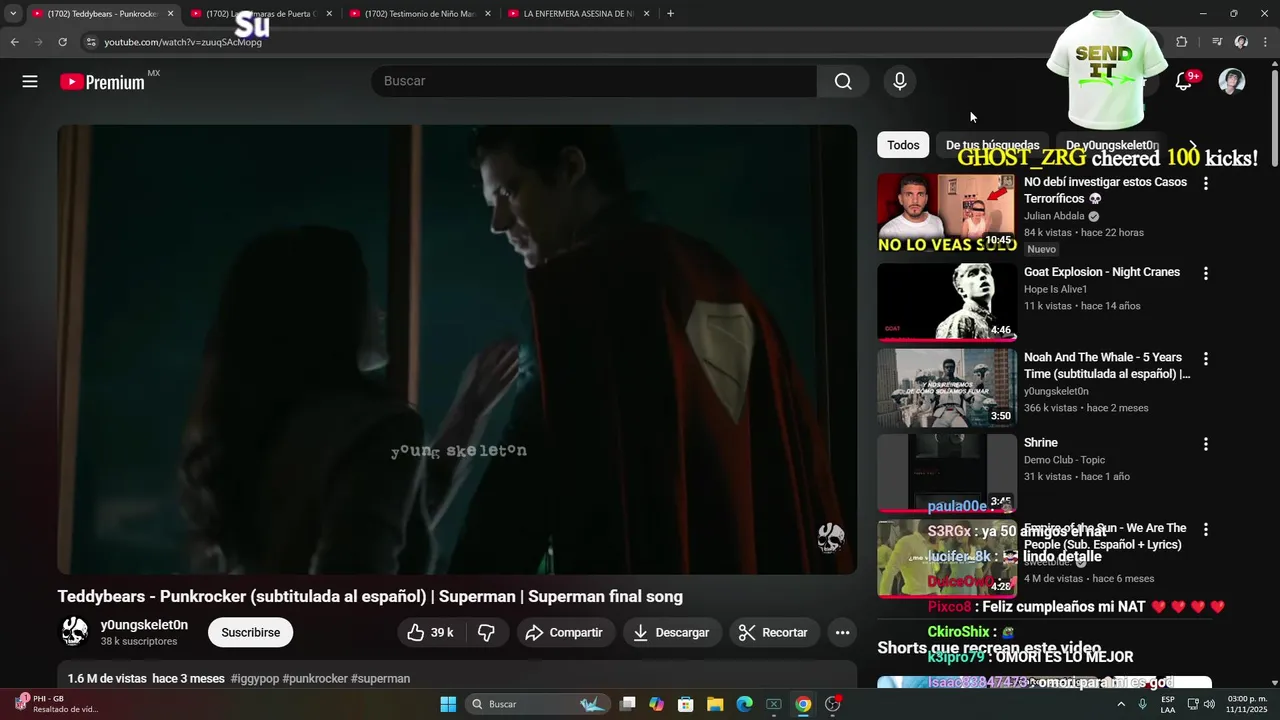The width and height of the screenshot is (1280, 720).
Task: View site information icon in address bar
Action: pos(91,42)
